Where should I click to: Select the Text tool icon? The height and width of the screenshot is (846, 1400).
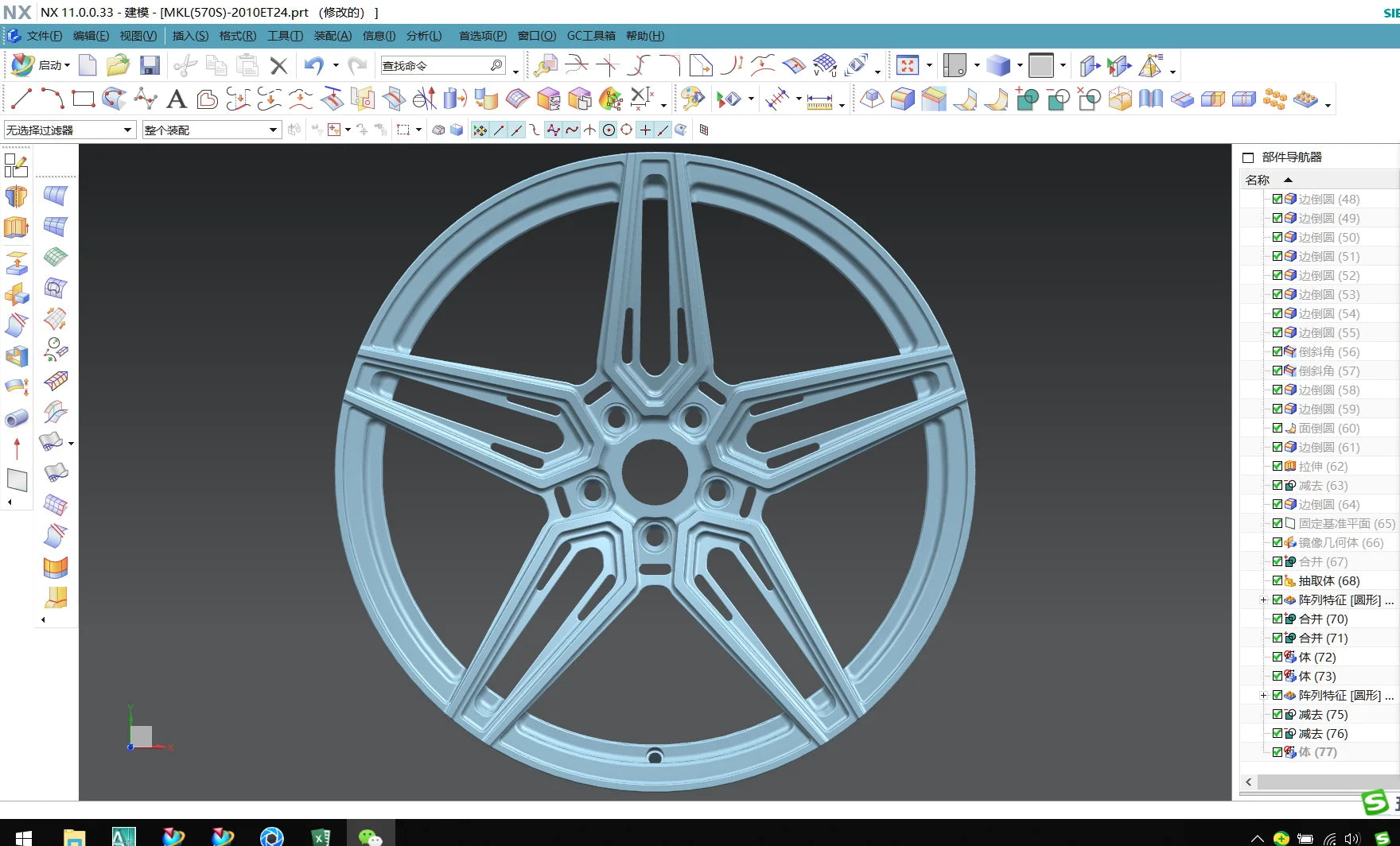point(177,99)
